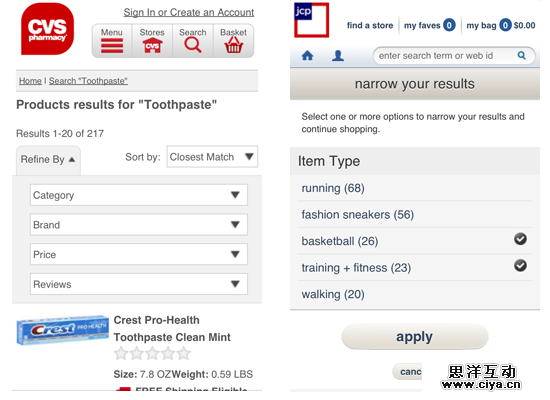
Task: Open the Closest Match sort dropdown
Action: [212, 156]
